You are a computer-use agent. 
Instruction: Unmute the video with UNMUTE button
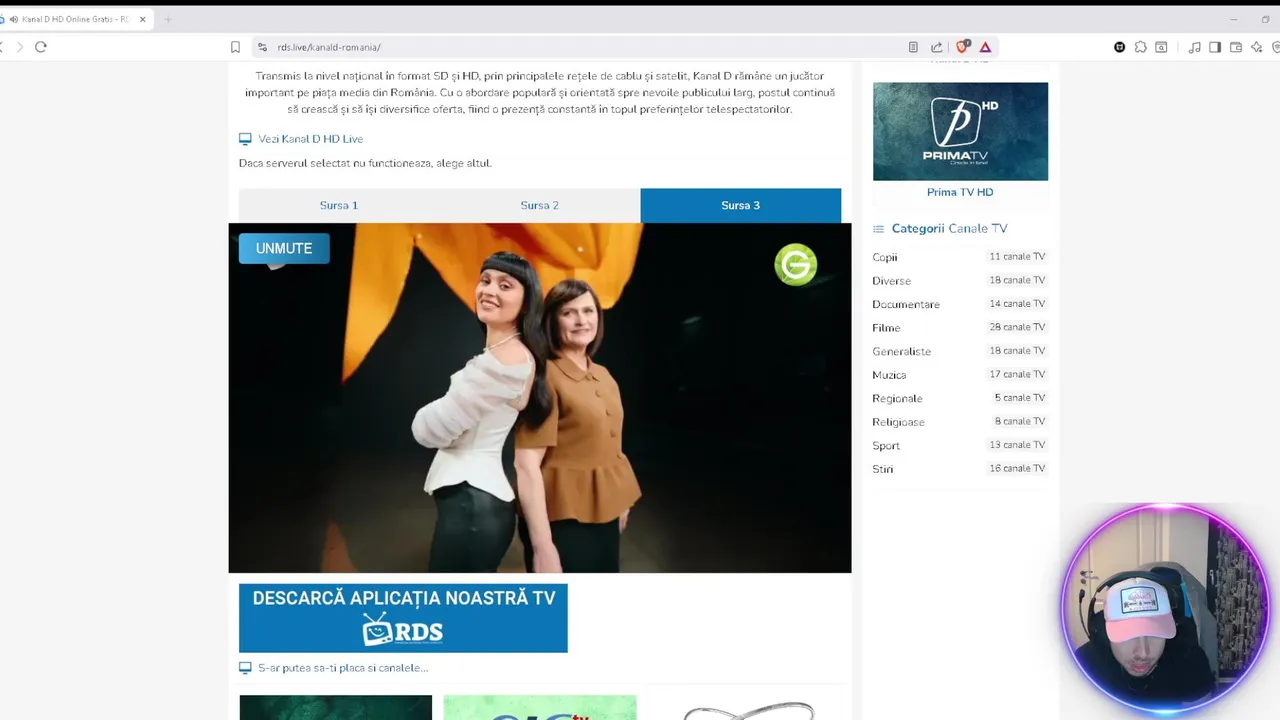click(x=284, y=248)
